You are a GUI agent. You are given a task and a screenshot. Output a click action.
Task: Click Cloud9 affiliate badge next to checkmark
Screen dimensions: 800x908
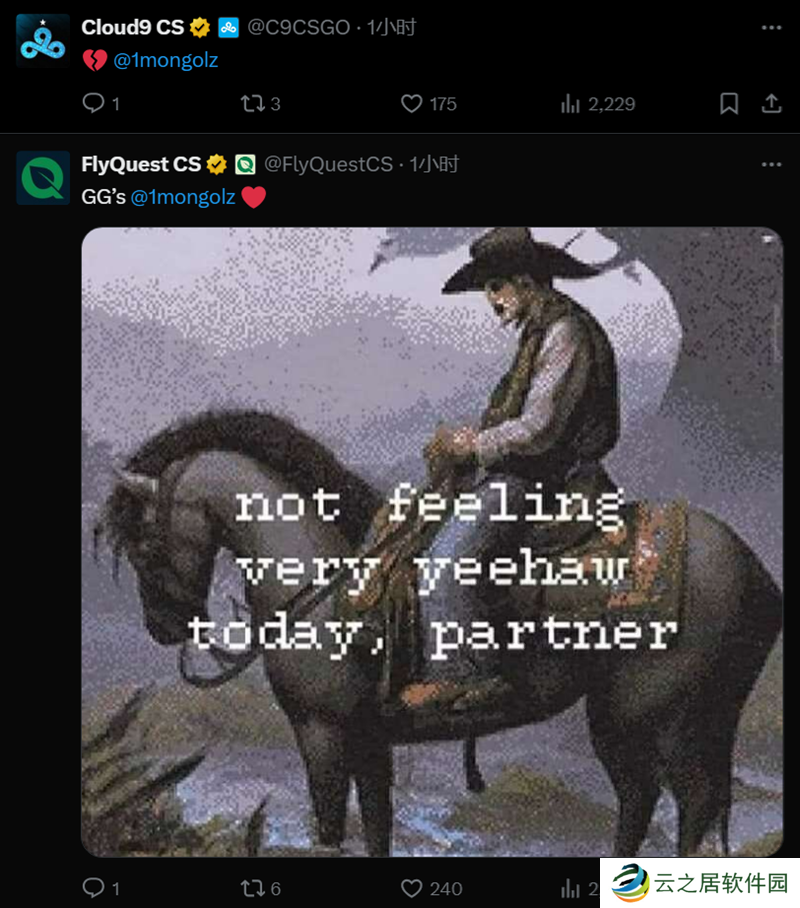coord(228,27)
